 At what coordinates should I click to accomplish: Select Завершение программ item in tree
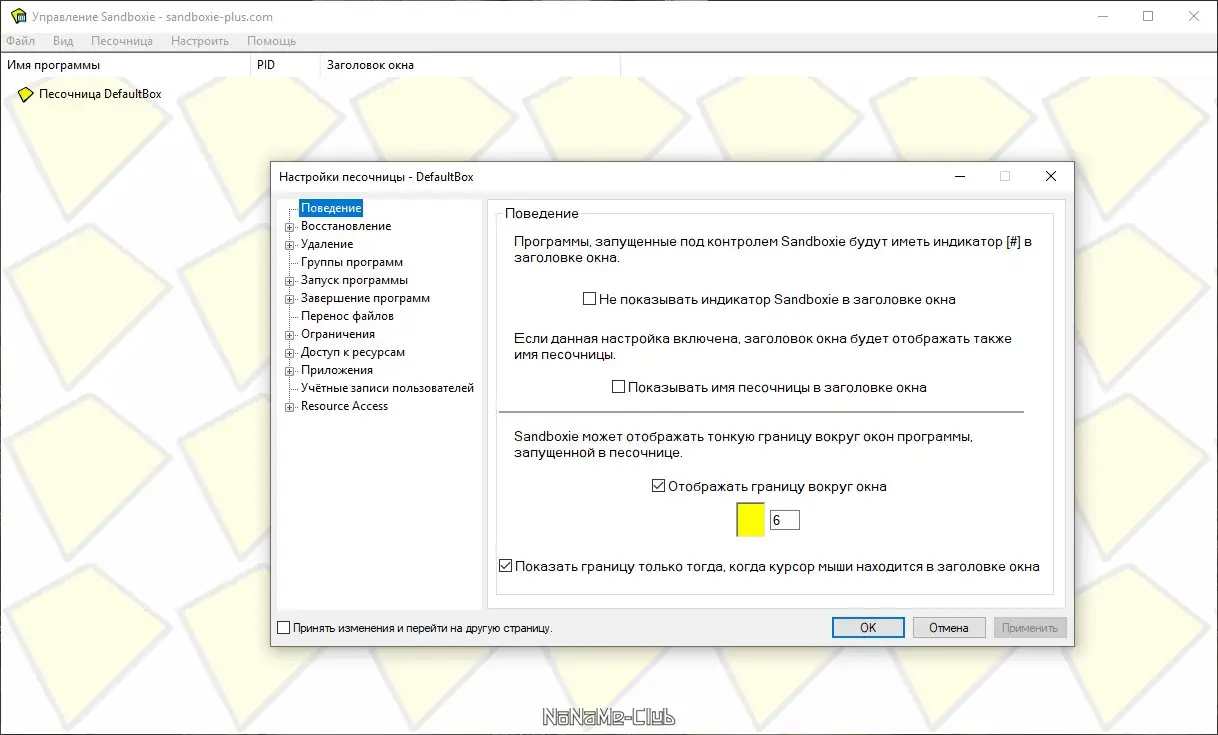(365, 298)
